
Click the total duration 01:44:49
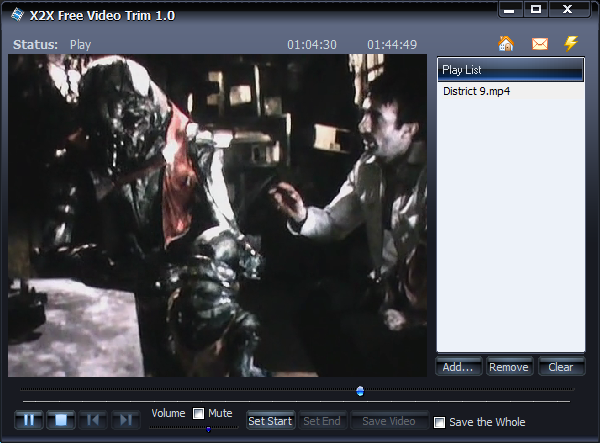pos(392,45)
